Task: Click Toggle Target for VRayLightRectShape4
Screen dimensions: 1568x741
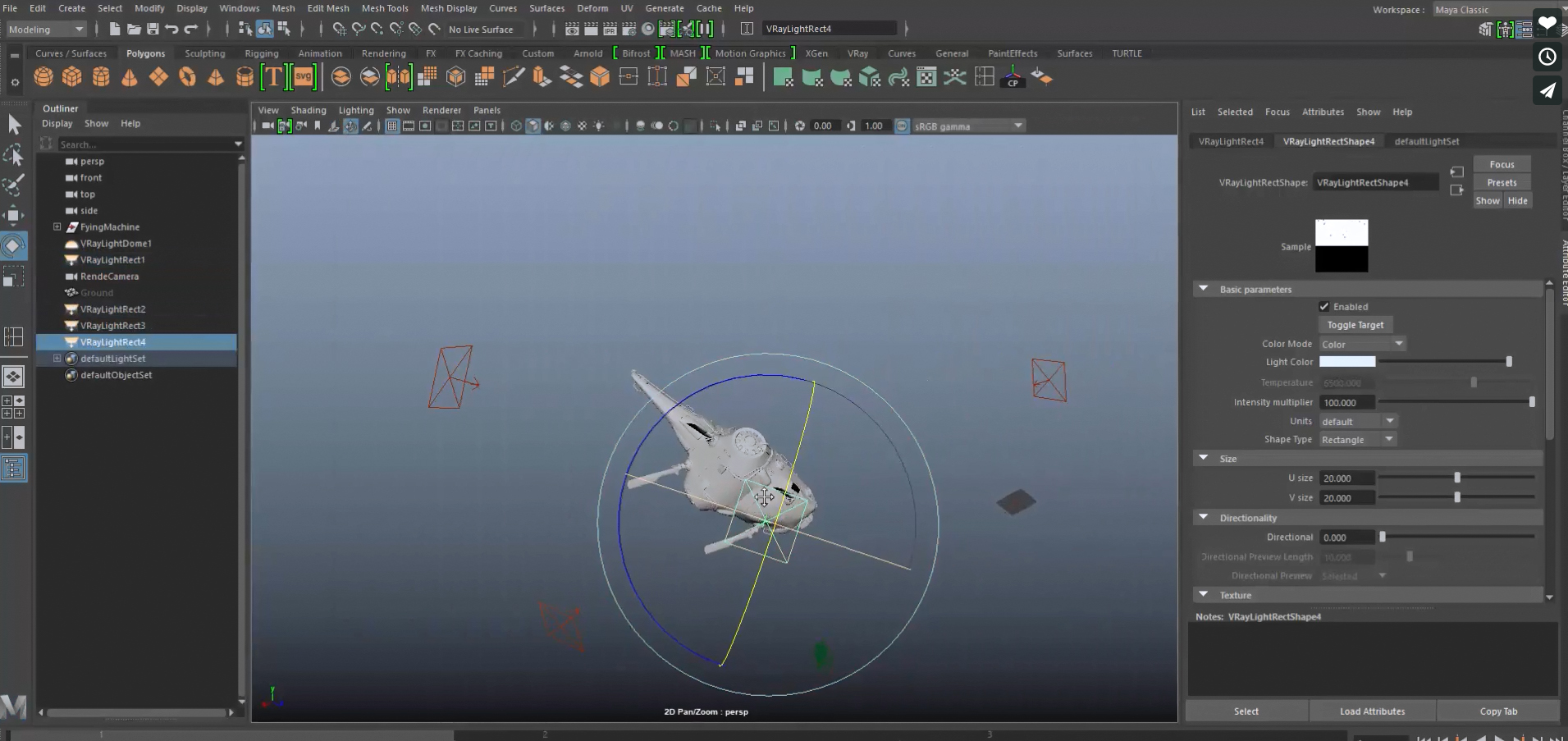Action: tap(1355, 325)
